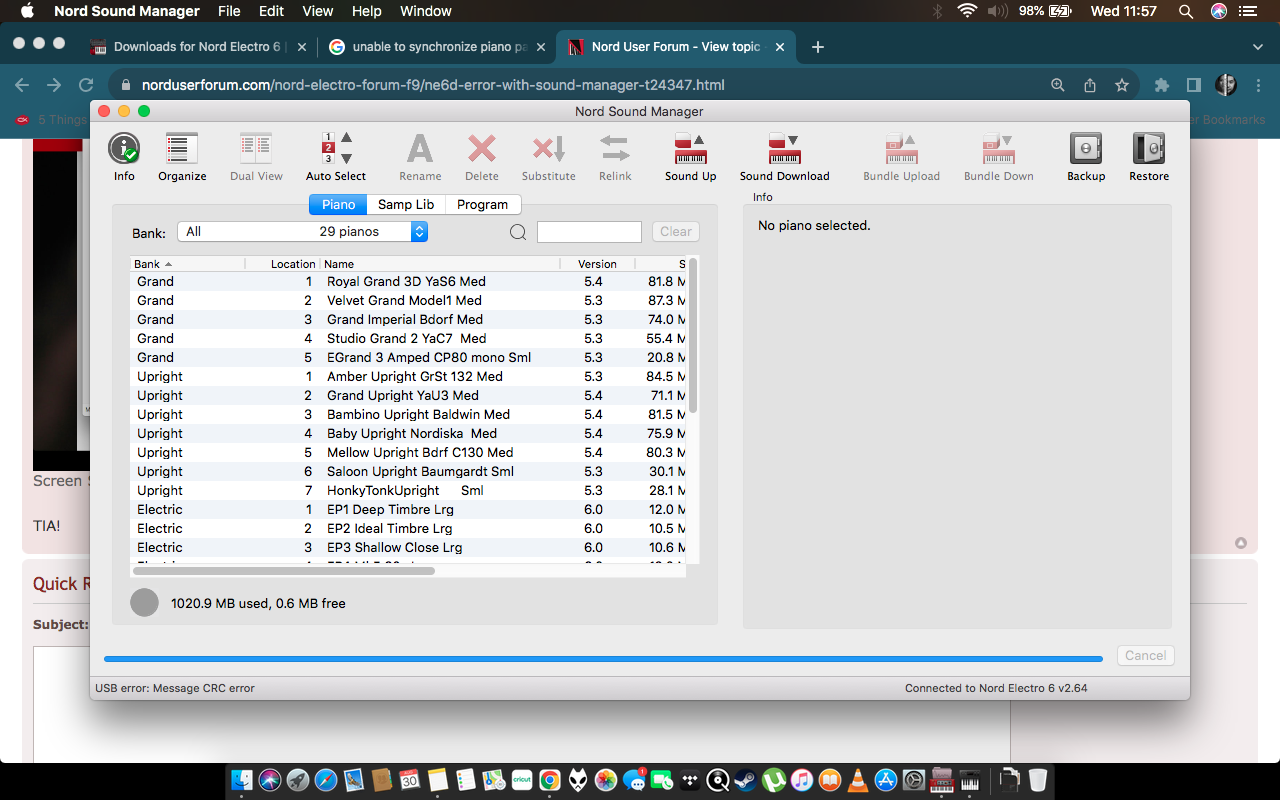
Task: Click the Substitute toolbar icon
Action: 549,149
